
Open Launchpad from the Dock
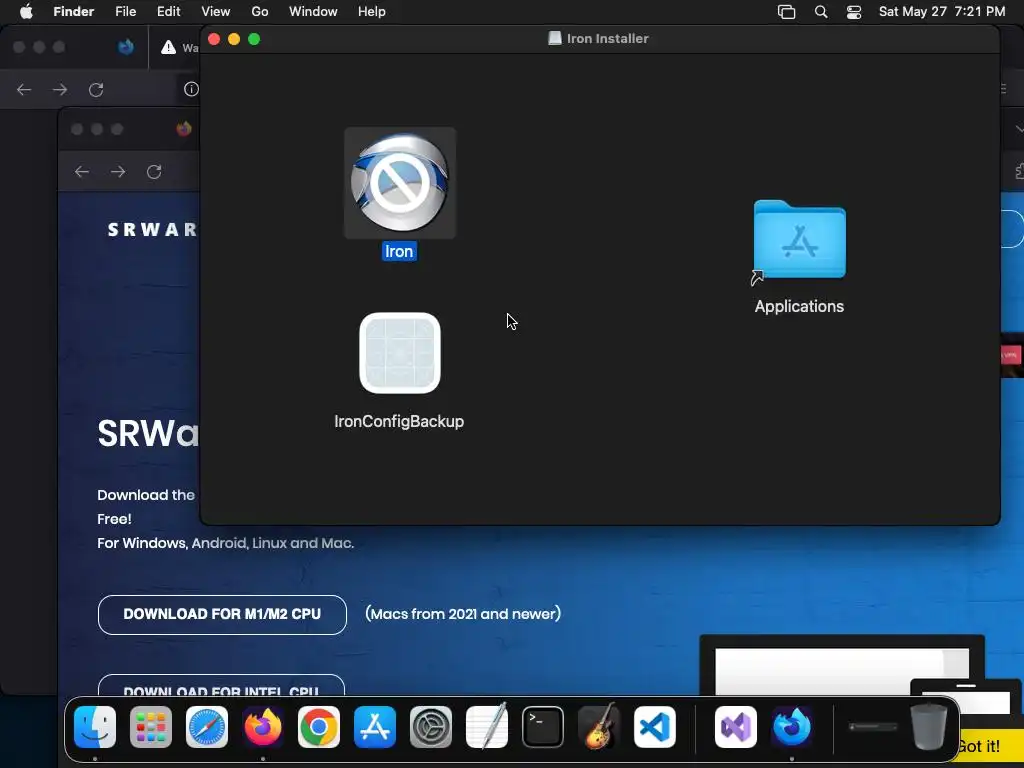(151, 727)
